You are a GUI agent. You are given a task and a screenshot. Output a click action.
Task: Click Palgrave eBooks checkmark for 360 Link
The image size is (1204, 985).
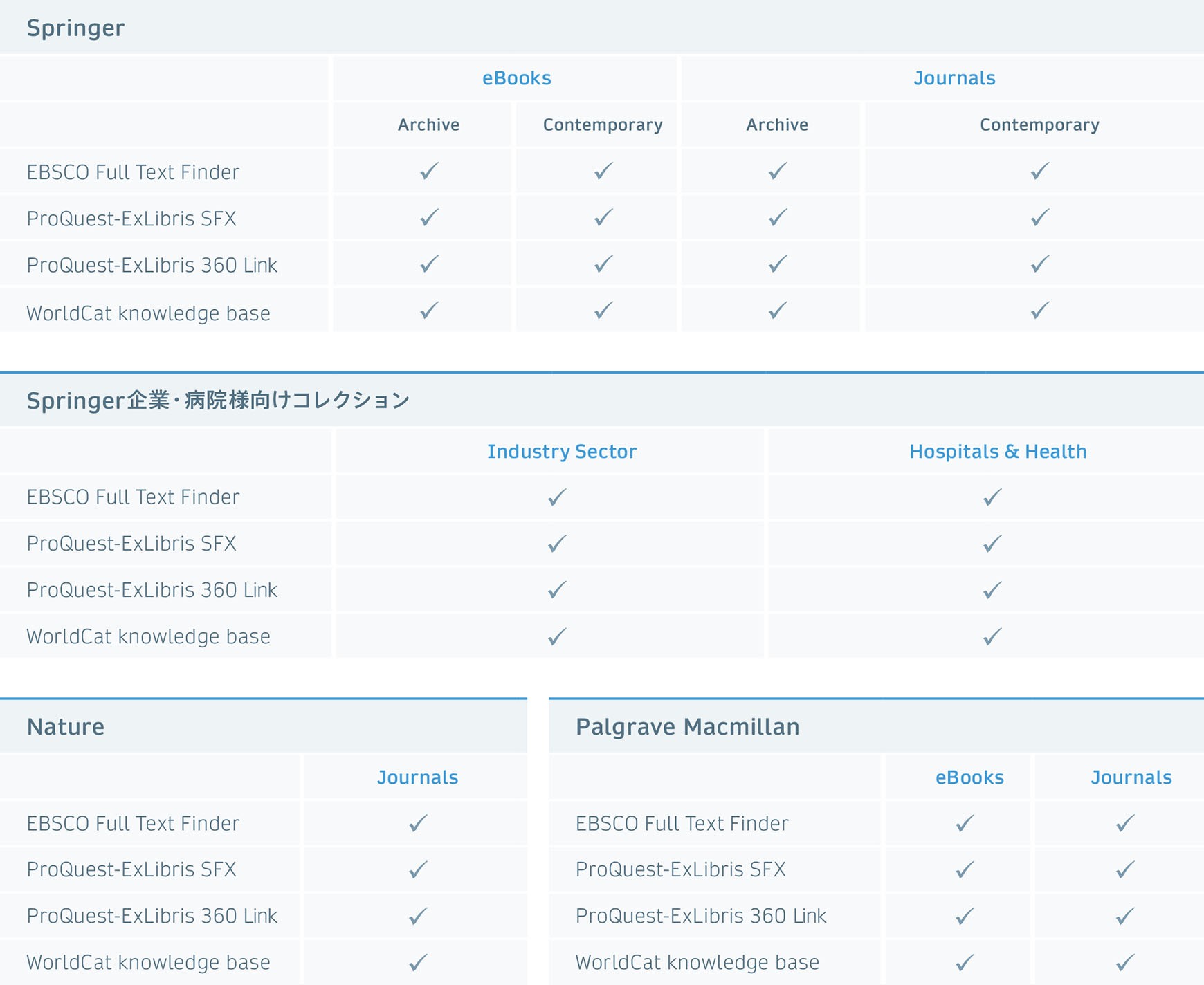pyautogui.click(x=965, y=917)
